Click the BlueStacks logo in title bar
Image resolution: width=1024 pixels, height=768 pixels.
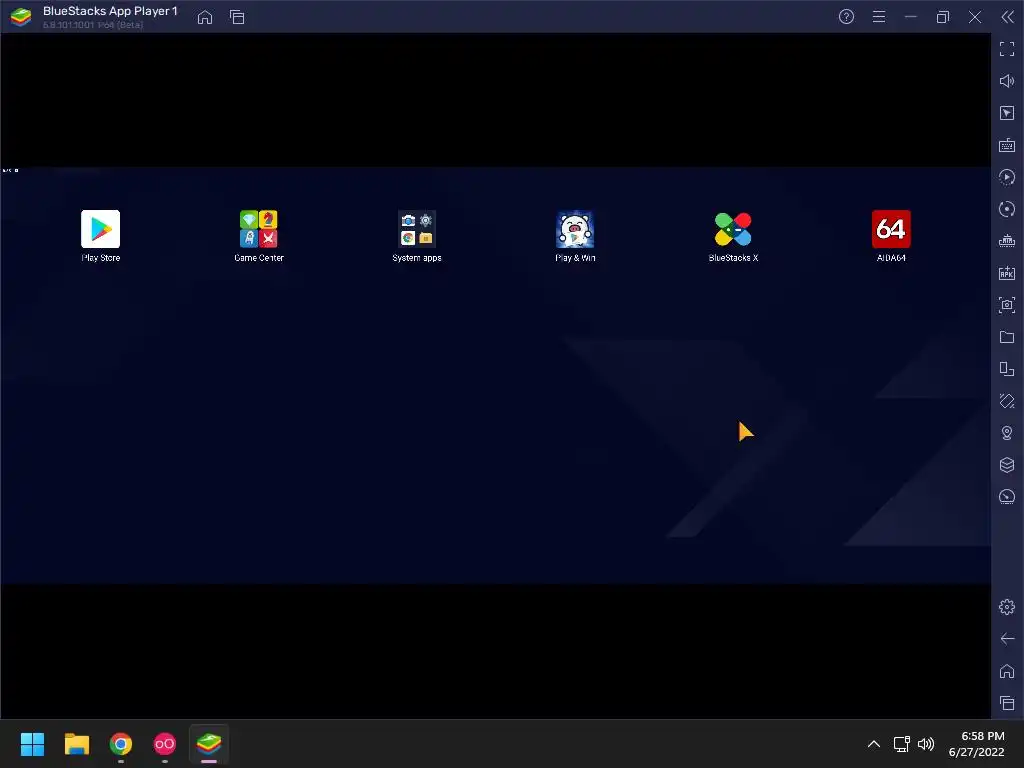[21, 17]
